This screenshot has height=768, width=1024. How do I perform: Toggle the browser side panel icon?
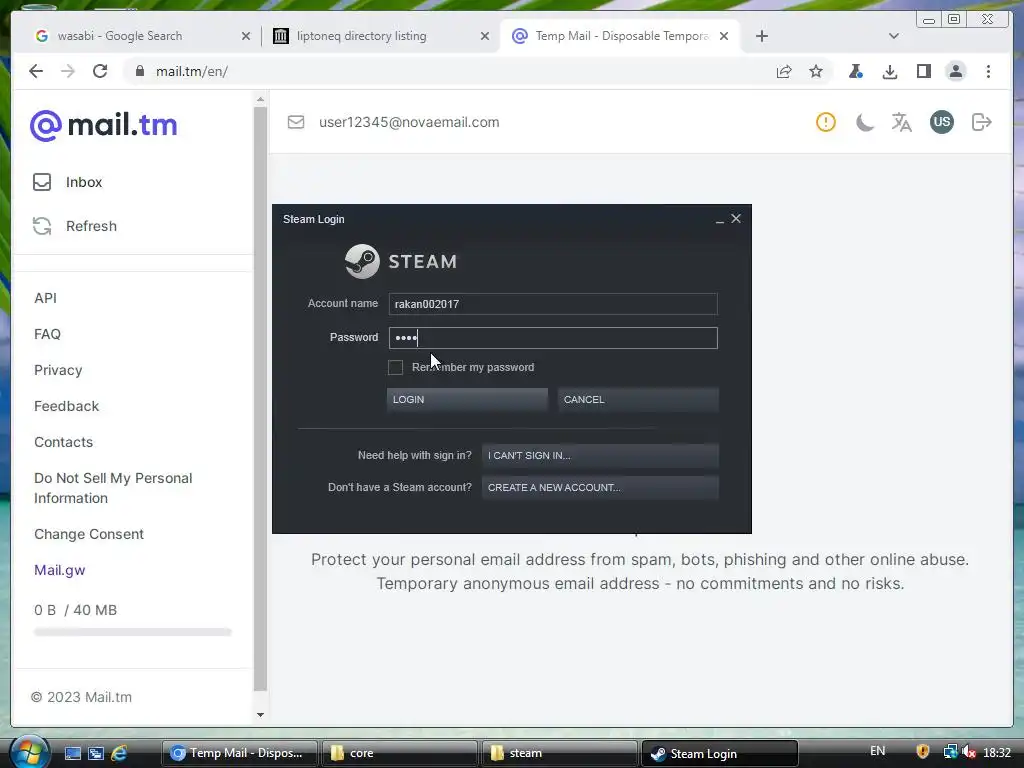click(x=923, y=71)
